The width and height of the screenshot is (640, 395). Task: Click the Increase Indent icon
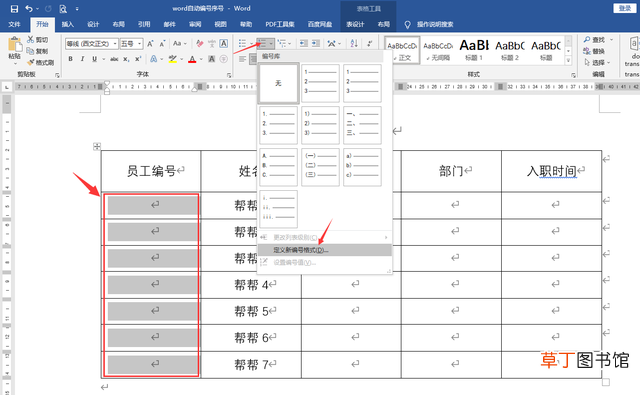coord(316,43)
